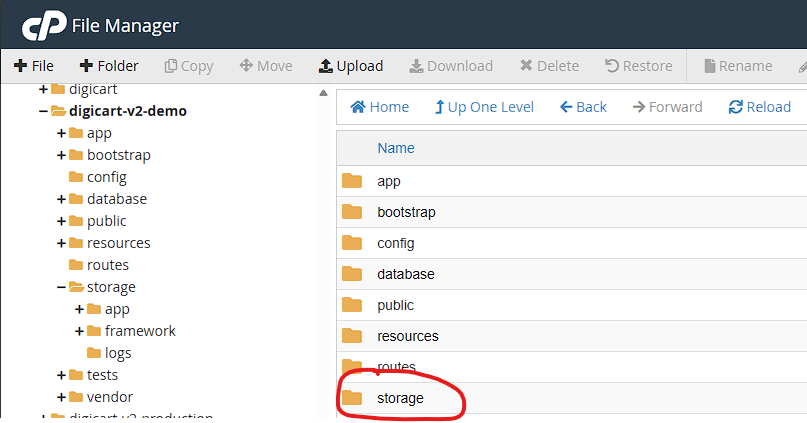The height and width of the screenshot is (423, 807).
Task: Select the logs folder in tree
Action: 117,353
